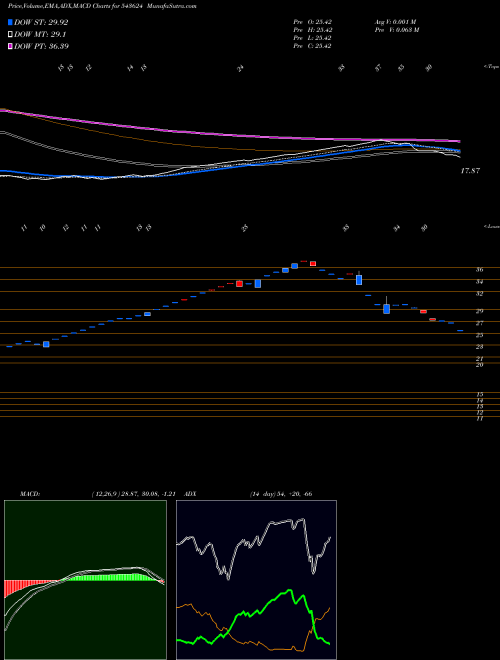Image resolution: width=500 pixels, height=660 pixels.
Task: Click the price level 21 axis label
Action: click(480, 359)
